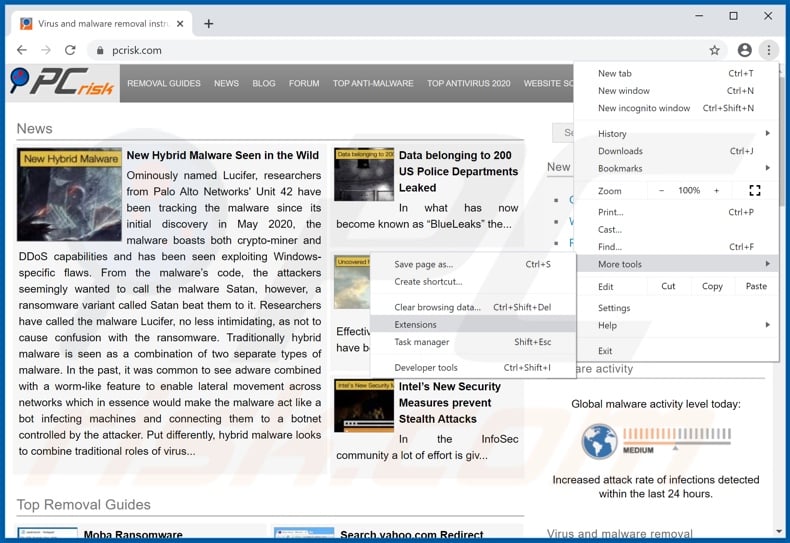Open the Chrome three-dot menu button
The height and width of the screenshot is (543, 790).
pos(768,50)
